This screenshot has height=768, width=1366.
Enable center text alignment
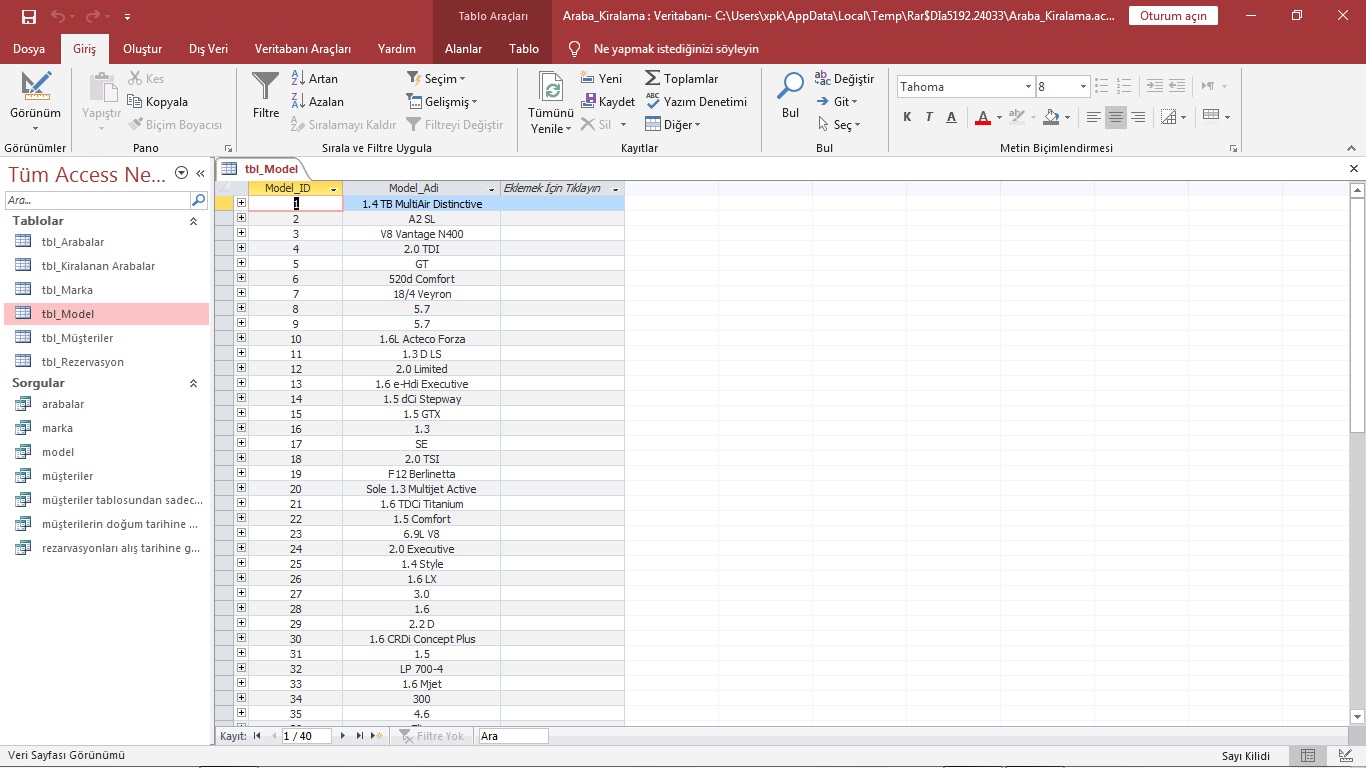pyautogui.click(x=1115, y=117)
